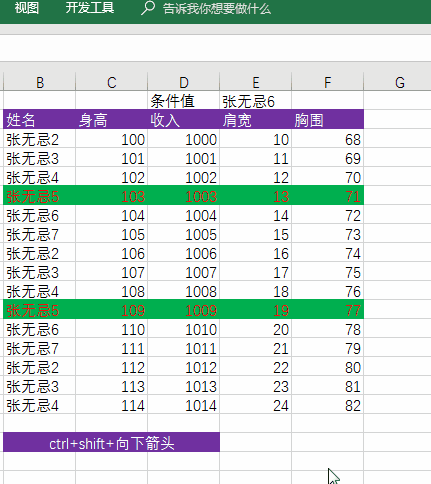Select the 张无忌6 condition value cell in column E
Viewport: 431px width, 484px height.
(256, 100)
